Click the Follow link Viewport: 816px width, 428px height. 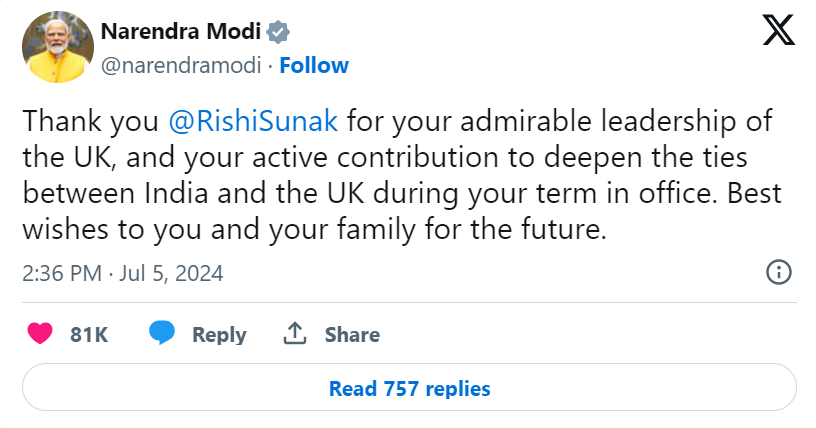coord(314,66)
